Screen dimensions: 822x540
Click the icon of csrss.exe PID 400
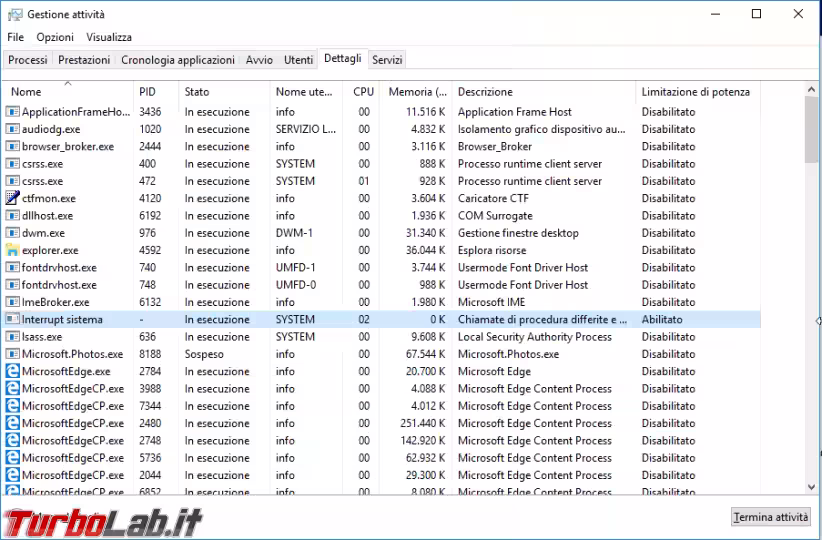tap(13, 164)
